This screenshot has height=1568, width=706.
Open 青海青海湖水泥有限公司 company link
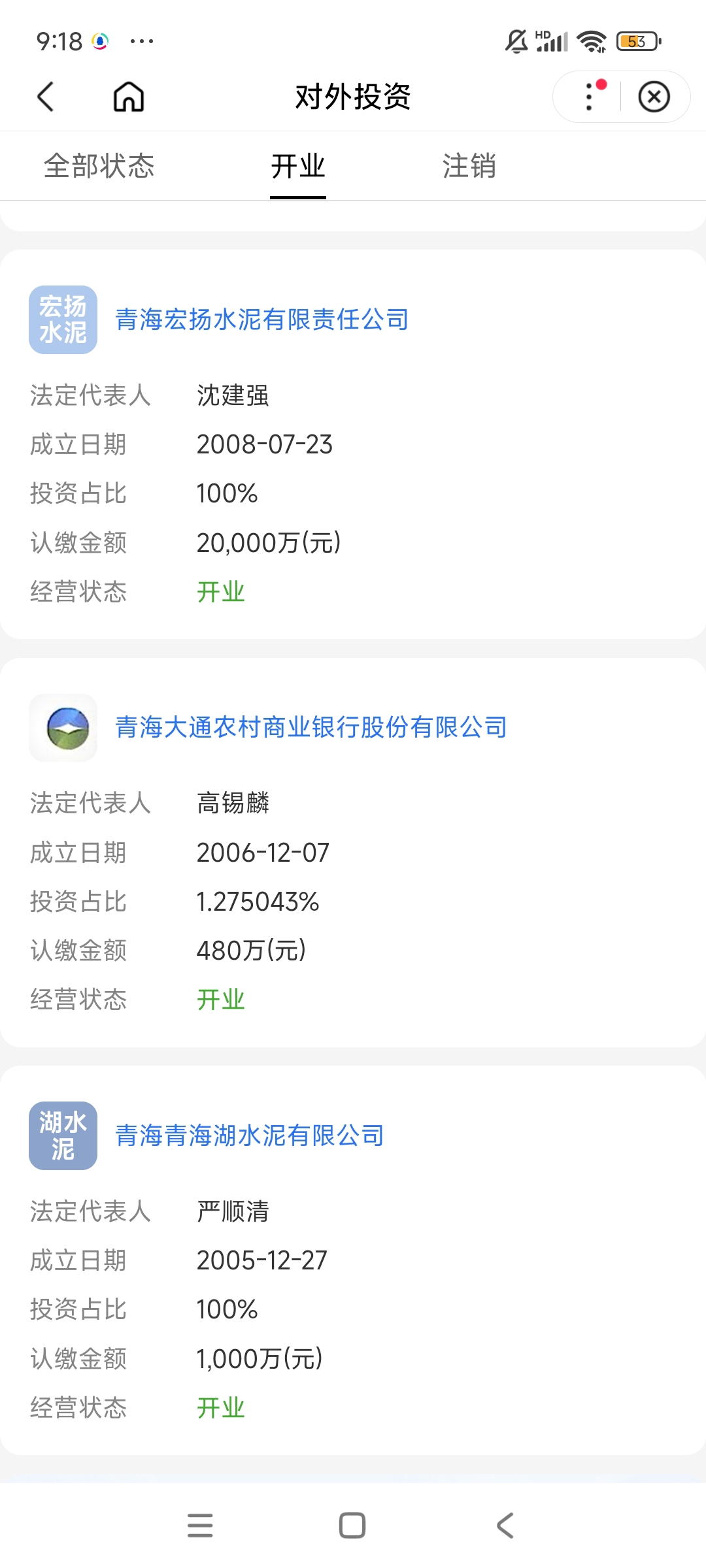pos(250,1135)
